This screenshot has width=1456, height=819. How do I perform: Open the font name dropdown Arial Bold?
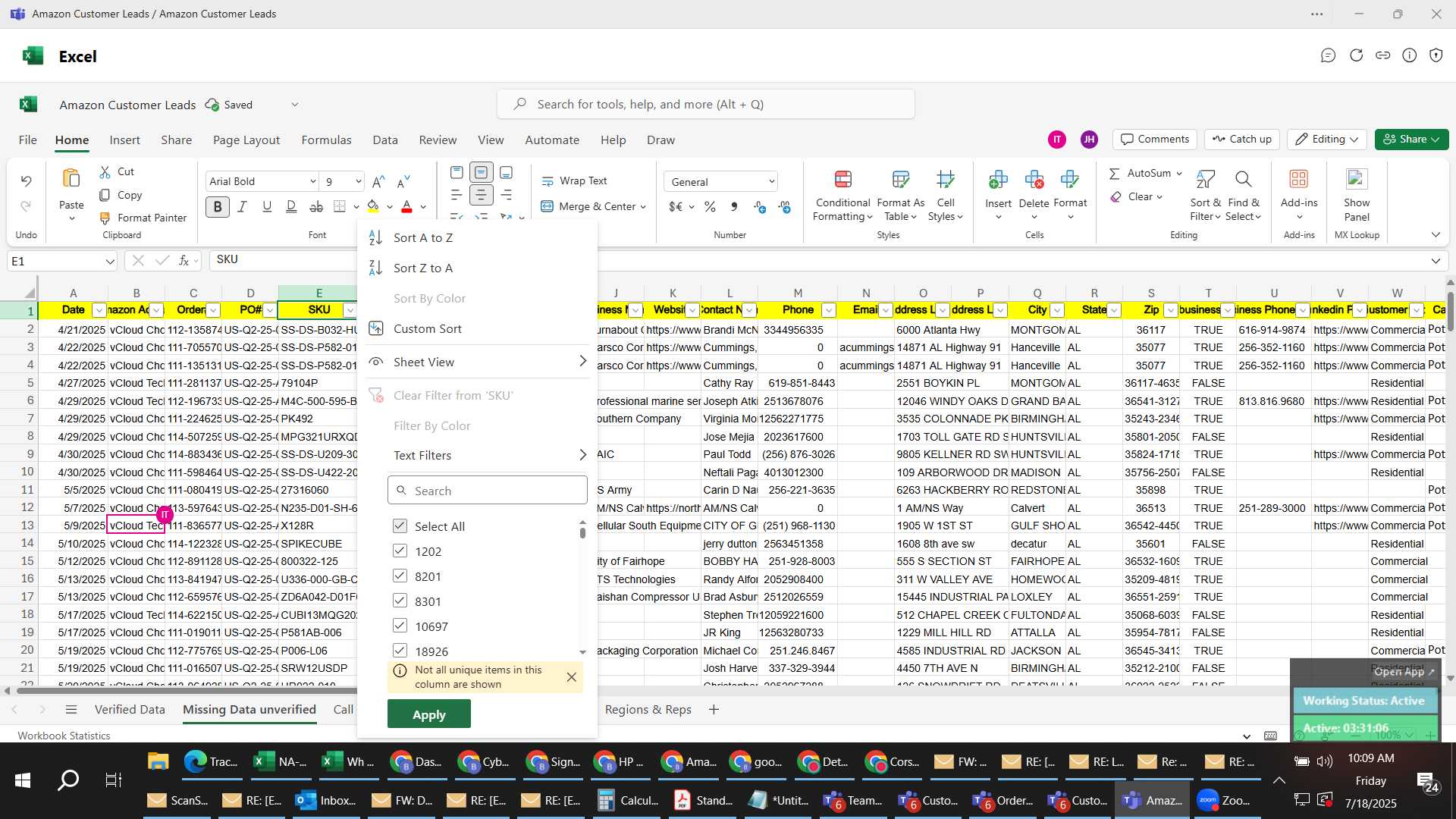tap(312, 181)
